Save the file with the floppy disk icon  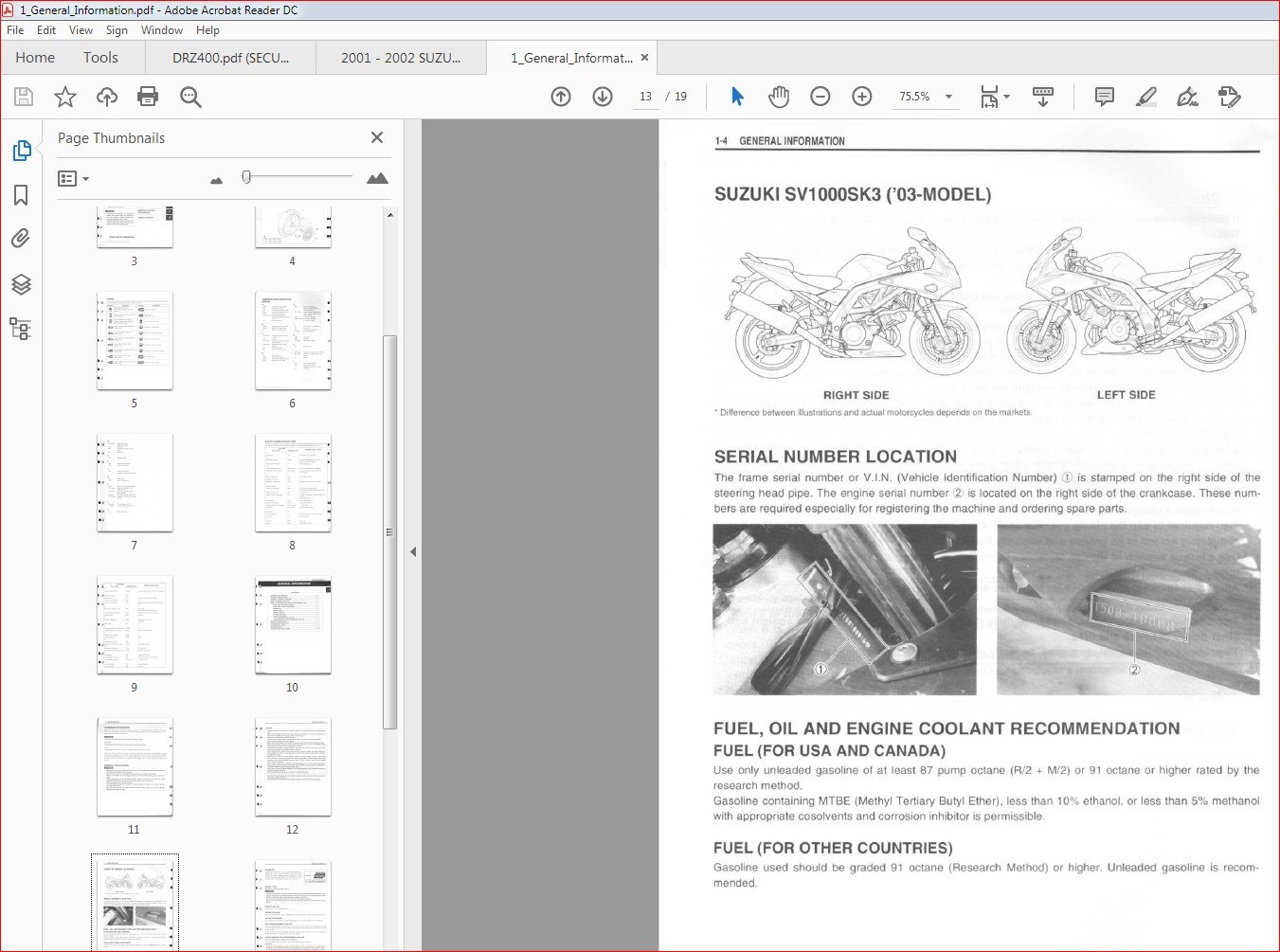click(24, 97)
